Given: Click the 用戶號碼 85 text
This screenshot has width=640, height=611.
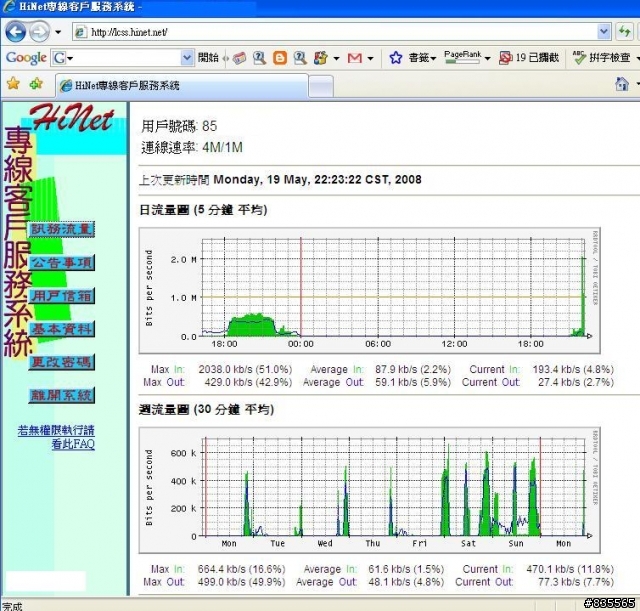Looking at the screenshot, I should [x=179, y=126].
